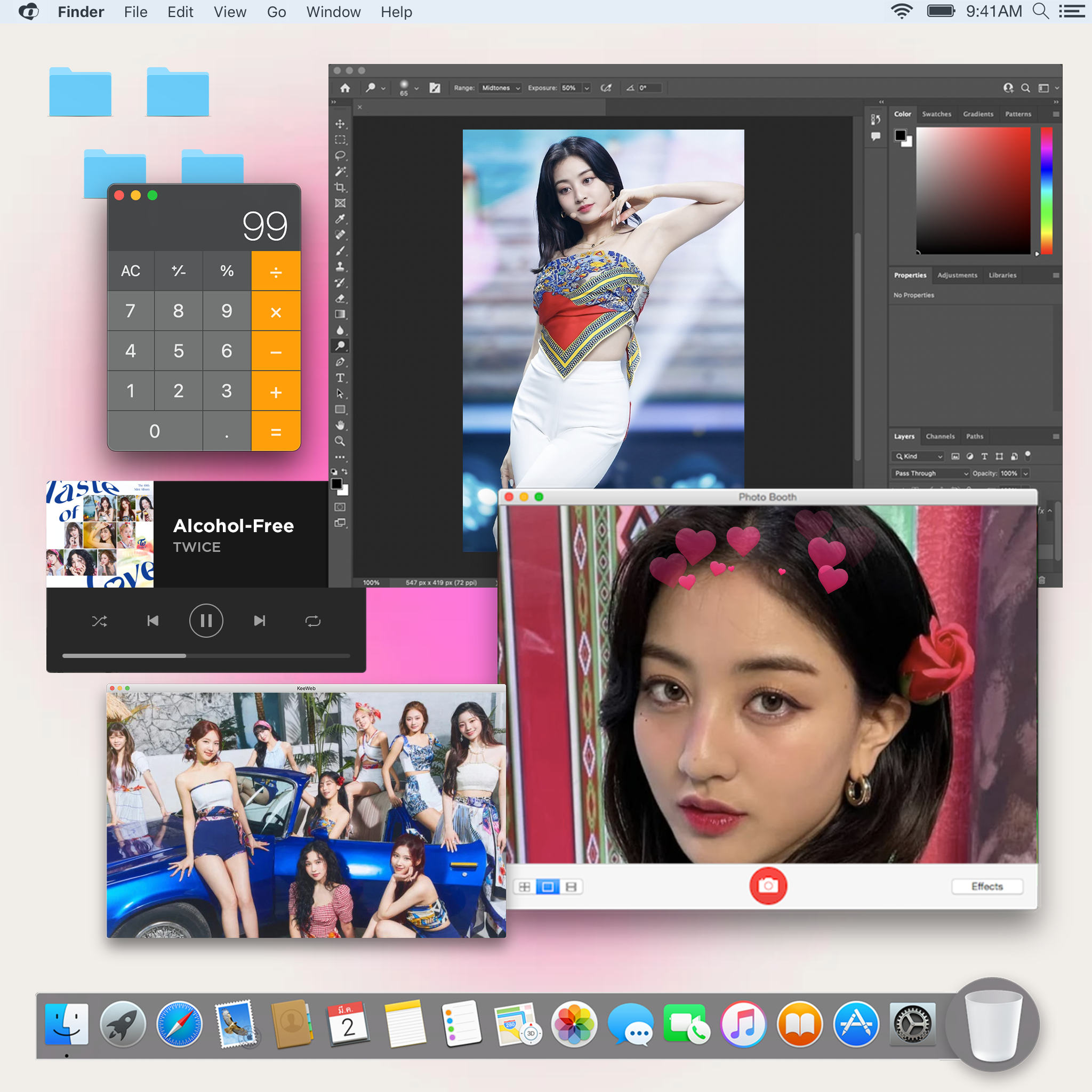Open the Channels tab

click(940, 436)
